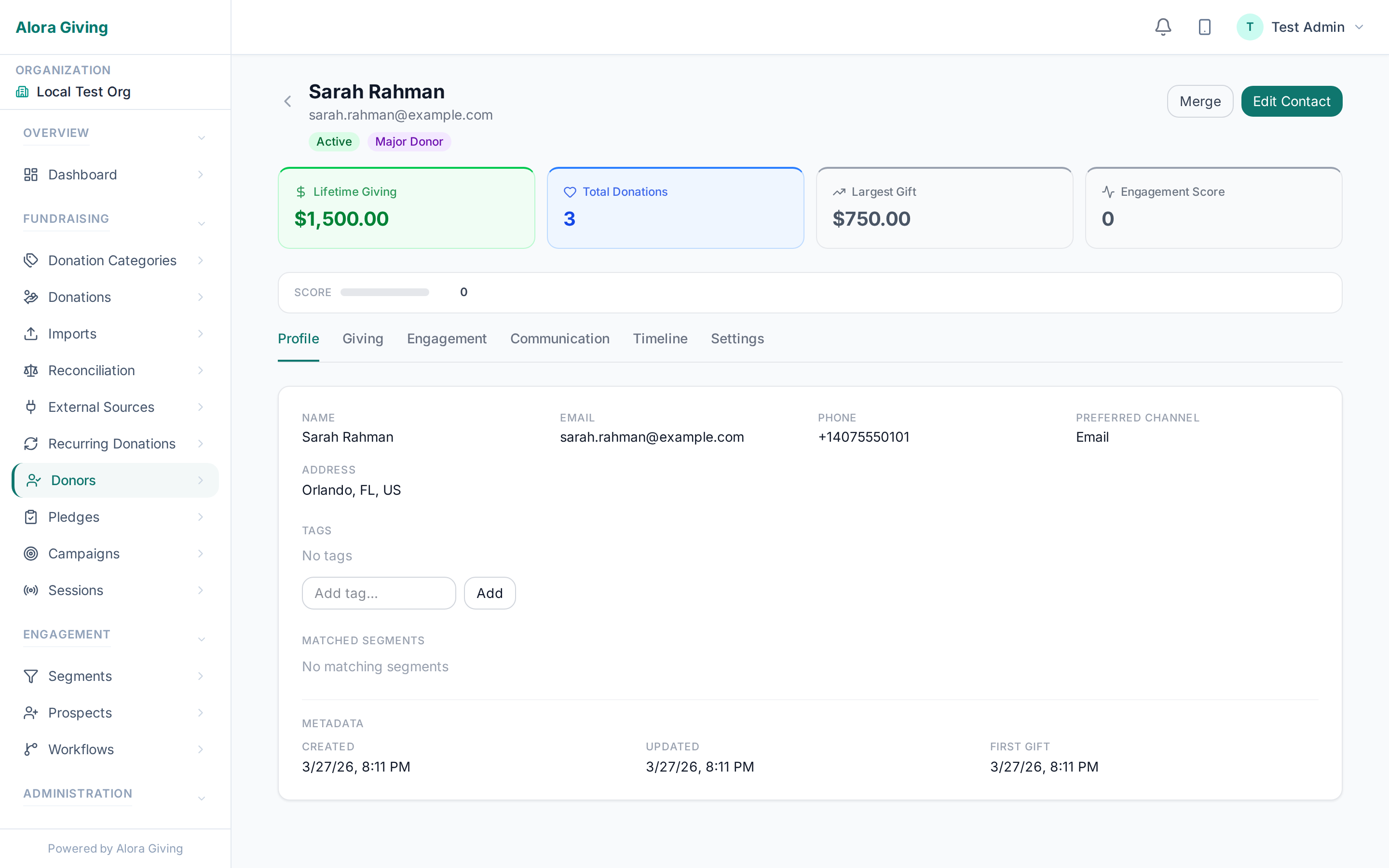The height and width of the screenshot is (868, 1389).
Task: Click the Segments funnel icon
Action: click(31, 676)
